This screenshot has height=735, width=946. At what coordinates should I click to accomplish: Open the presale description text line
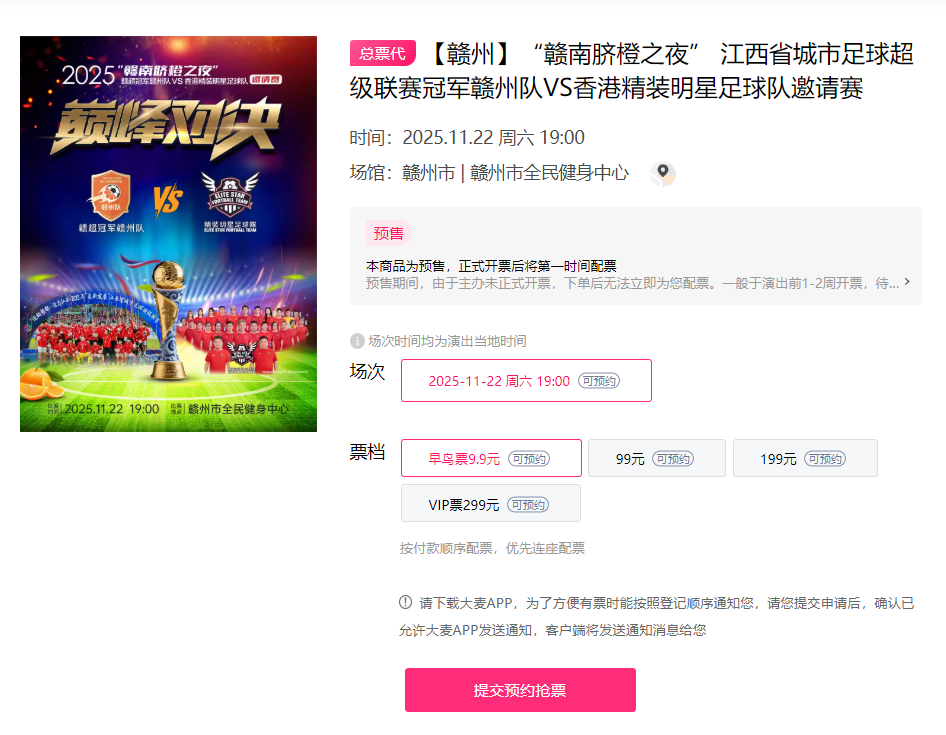coord(632,283)
